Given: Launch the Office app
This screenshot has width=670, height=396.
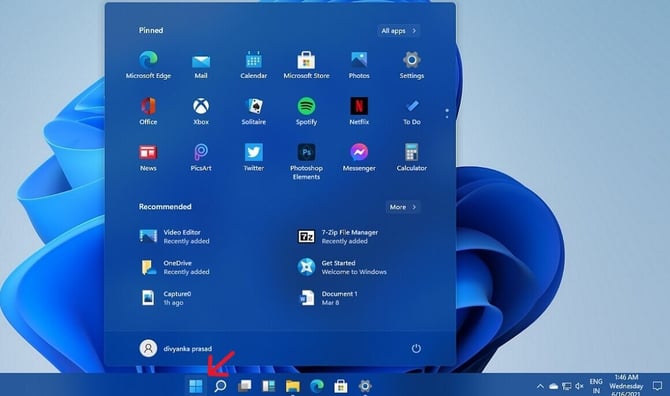Looking at the screenshot, I should pos(148,111).
